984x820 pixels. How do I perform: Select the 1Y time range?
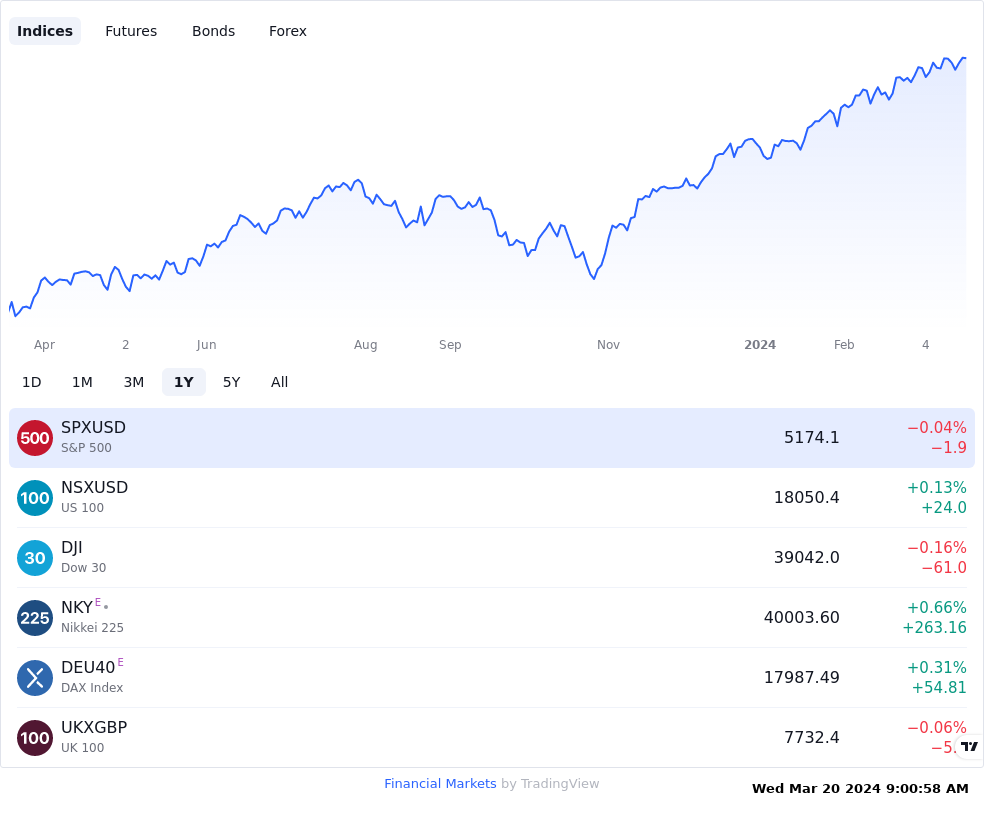184,382
